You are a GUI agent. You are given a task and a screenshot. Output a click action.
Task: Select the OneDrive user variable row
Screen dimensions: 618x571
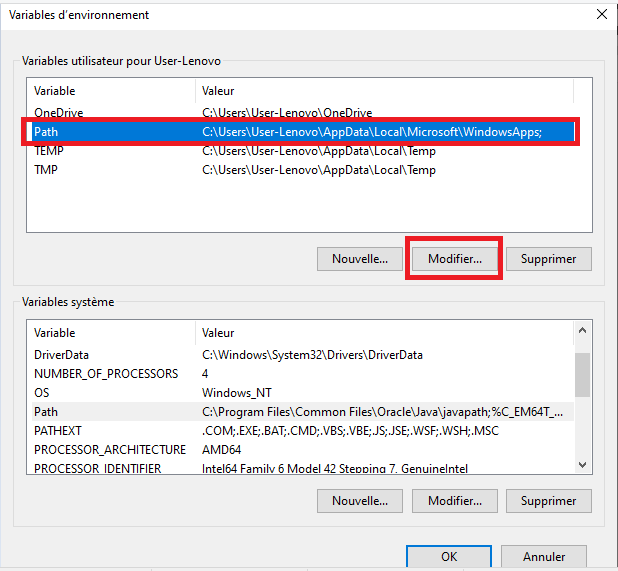(303, 113)
